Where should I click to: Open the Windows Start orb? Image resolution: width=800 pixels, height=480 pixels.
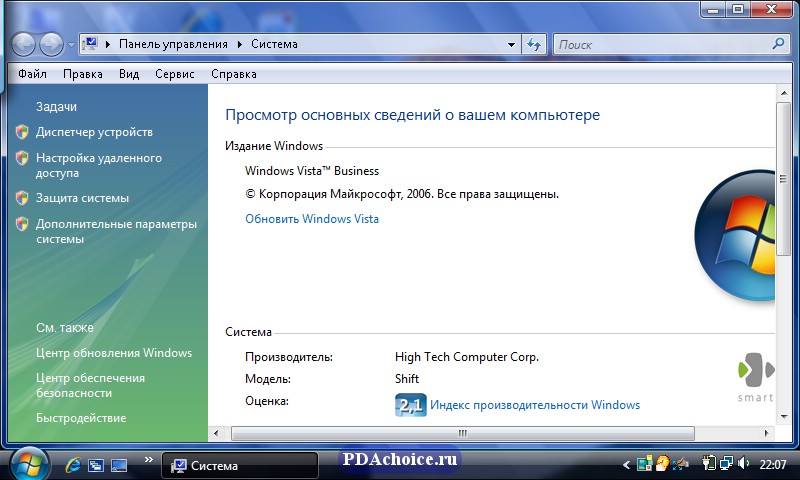pos(29,463)
